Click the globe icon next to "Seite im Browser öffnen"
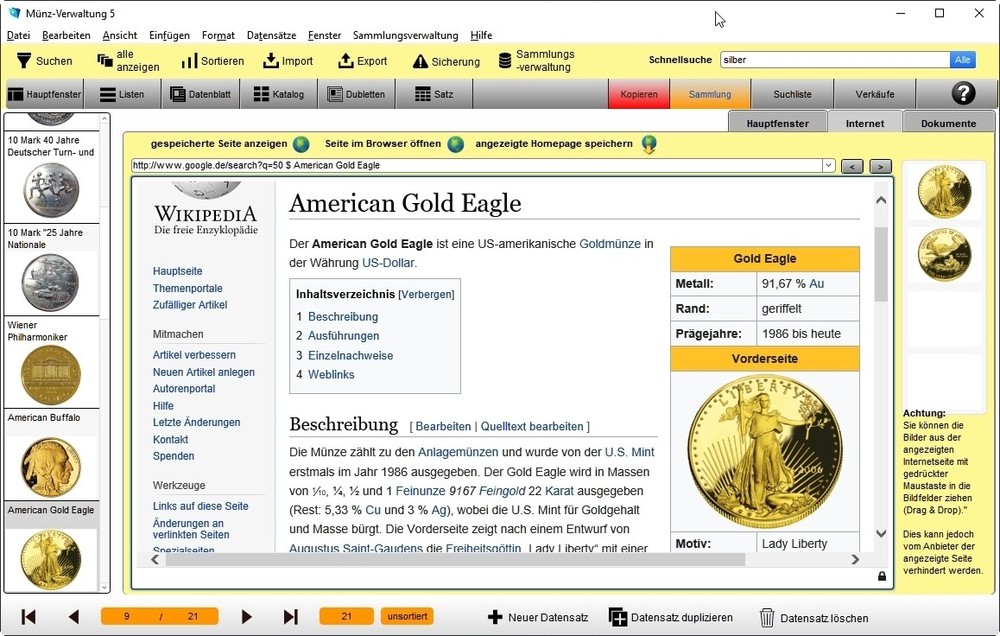 click(x=456, y=144)
